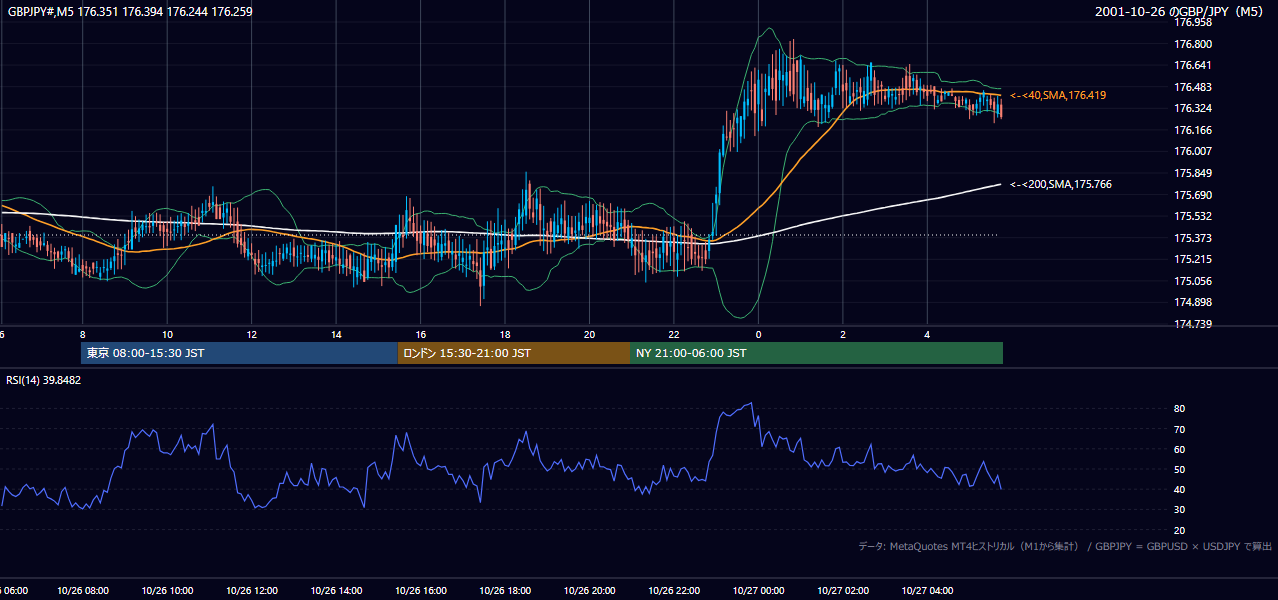
Task: Click the RSI(14) 39.8482 indicator label
Action: pyautogui.click(x=44, y=380)
